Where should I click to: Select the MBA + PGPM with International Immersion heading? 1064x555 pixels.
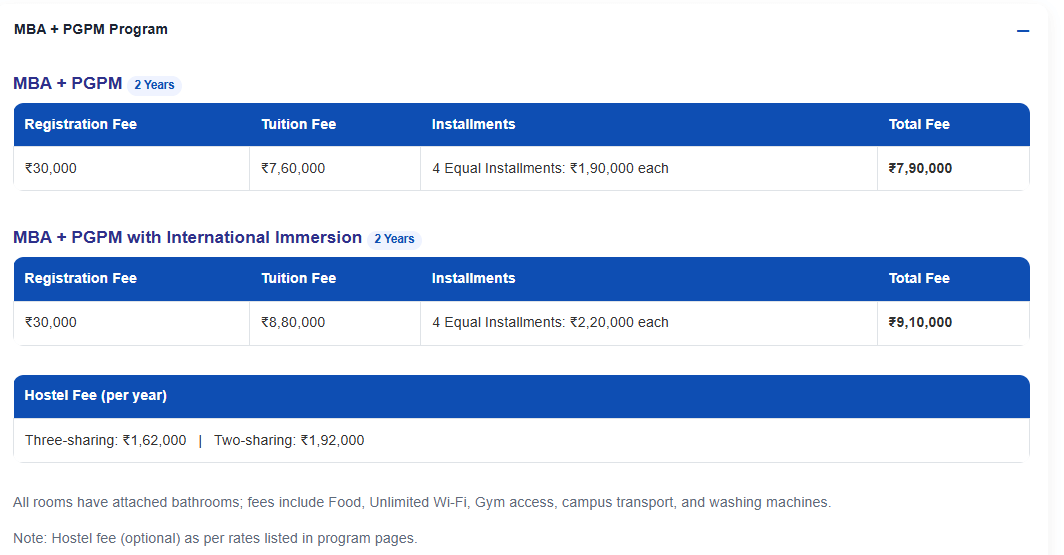point(187,238)
